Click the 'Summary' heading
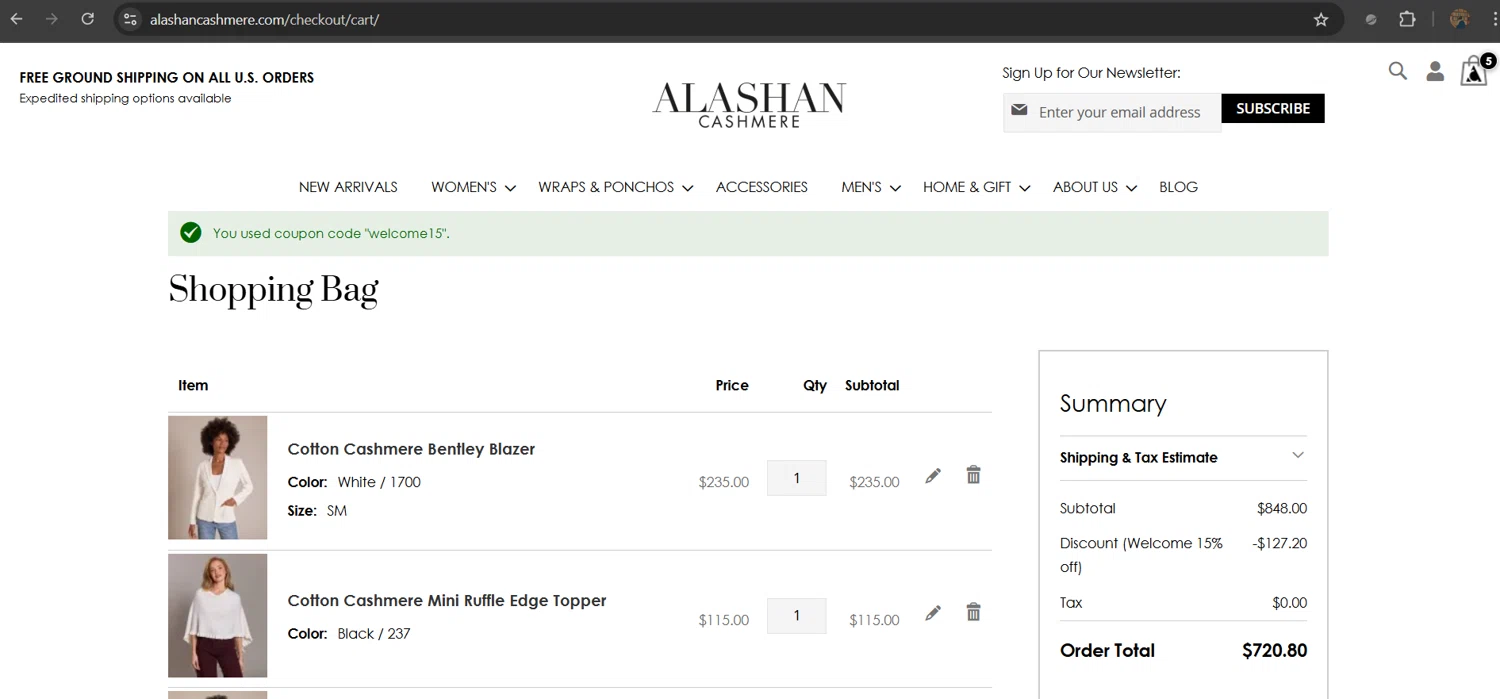 pyautogui.click(x=1113, y=403)
